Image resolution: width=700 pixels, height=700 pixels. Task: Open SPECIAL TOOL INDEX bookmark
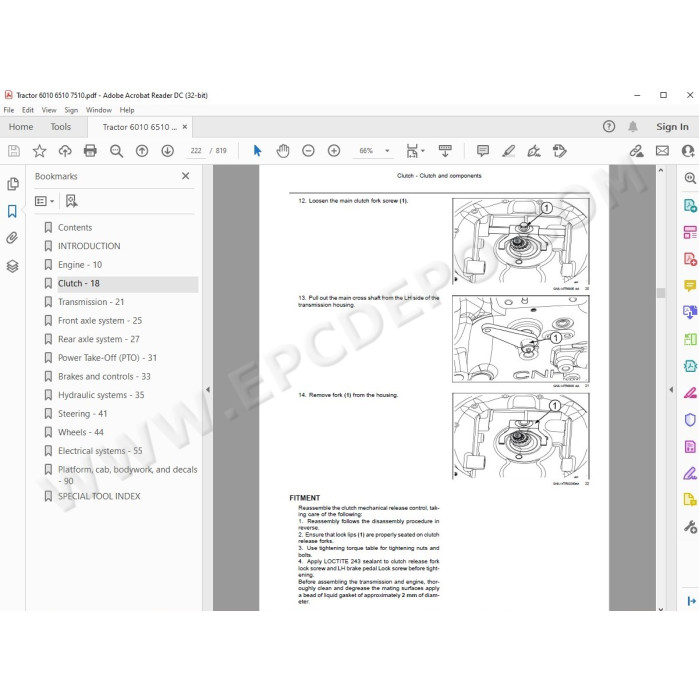click(99, 496)
